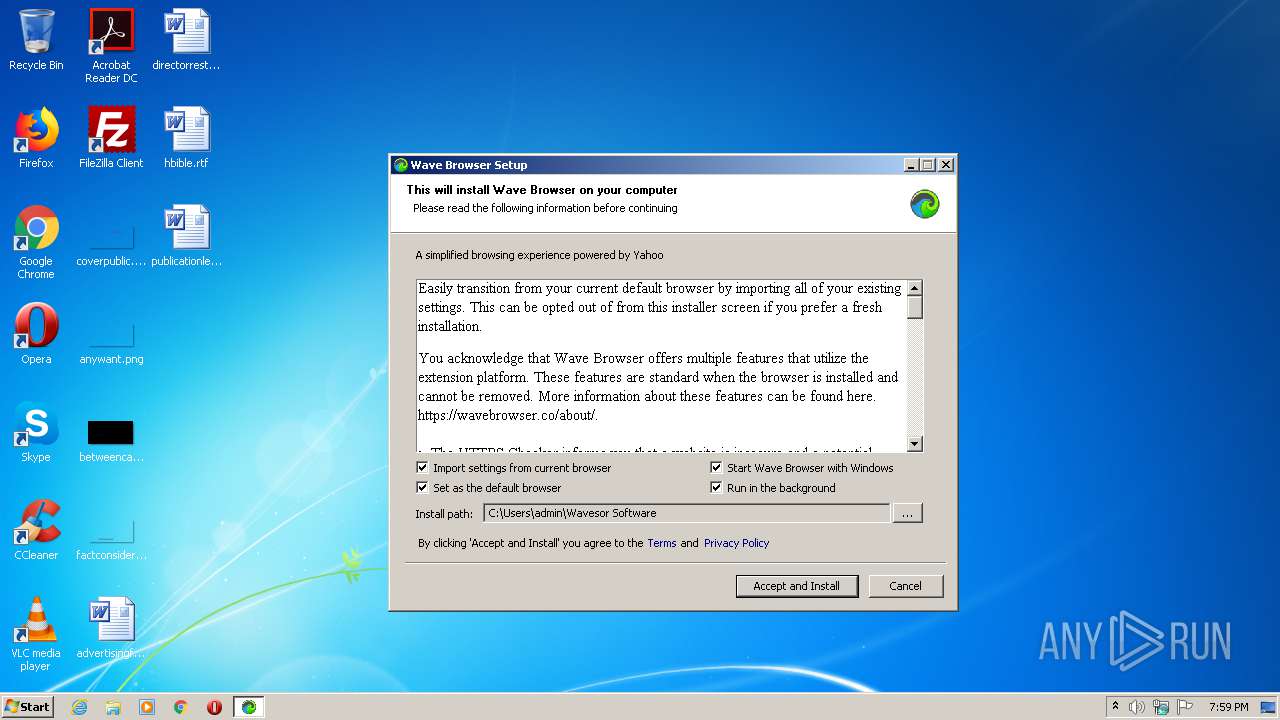Image resolution: width=1280 pixels, height=720 pixels.
Task: Open File Explorer from taskbar
Action: click(x=113, y=707)
